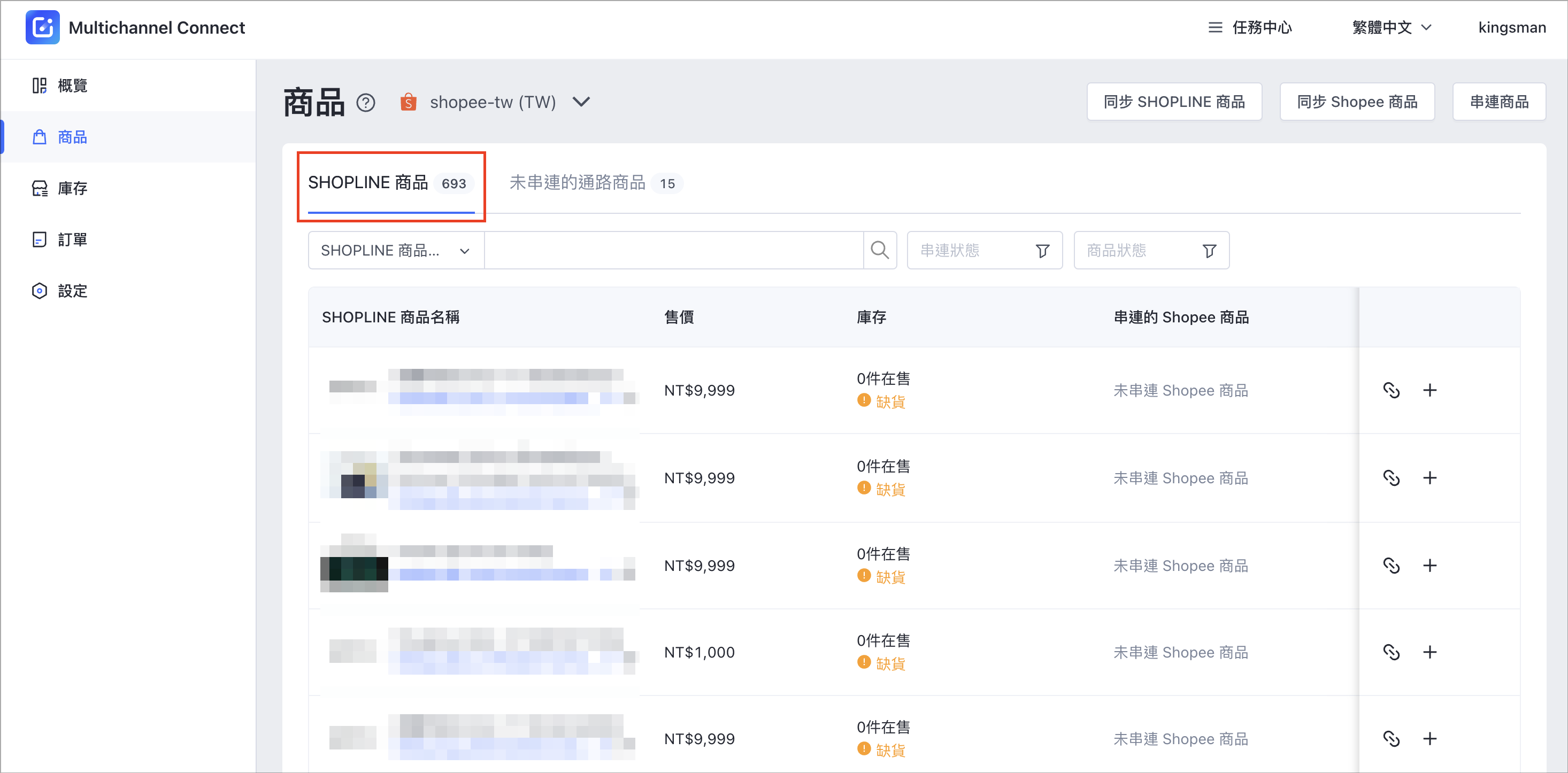This screenshot has height=773, width=1568.
Task: Open the 任務中心 task center menu
Action: point(1250,27)
